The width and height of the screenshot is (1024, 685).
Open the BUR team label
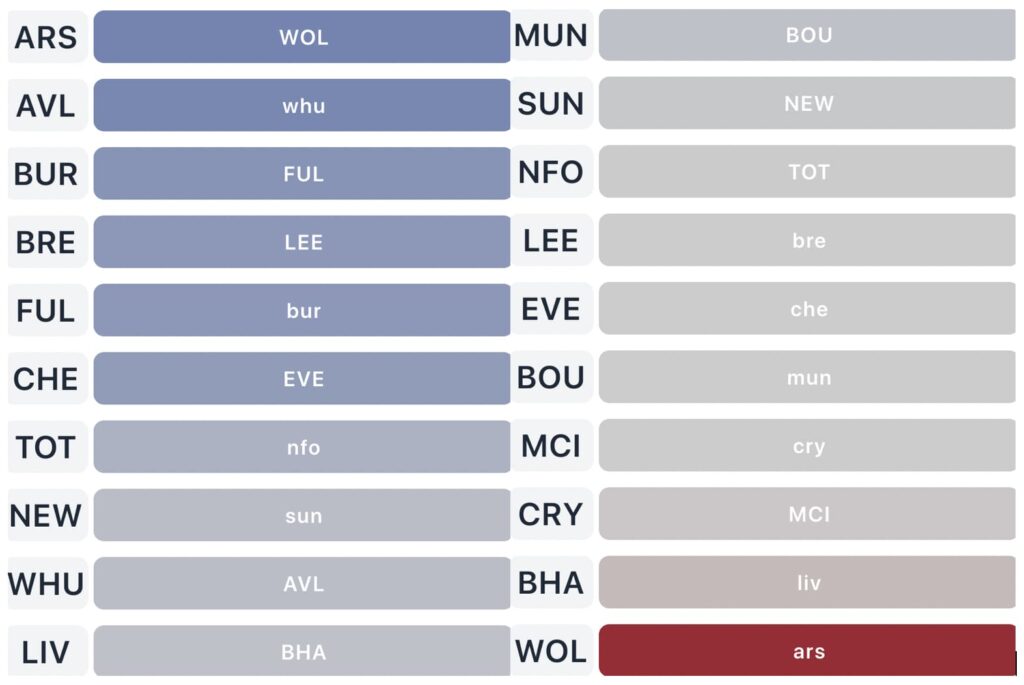(46, 174)
